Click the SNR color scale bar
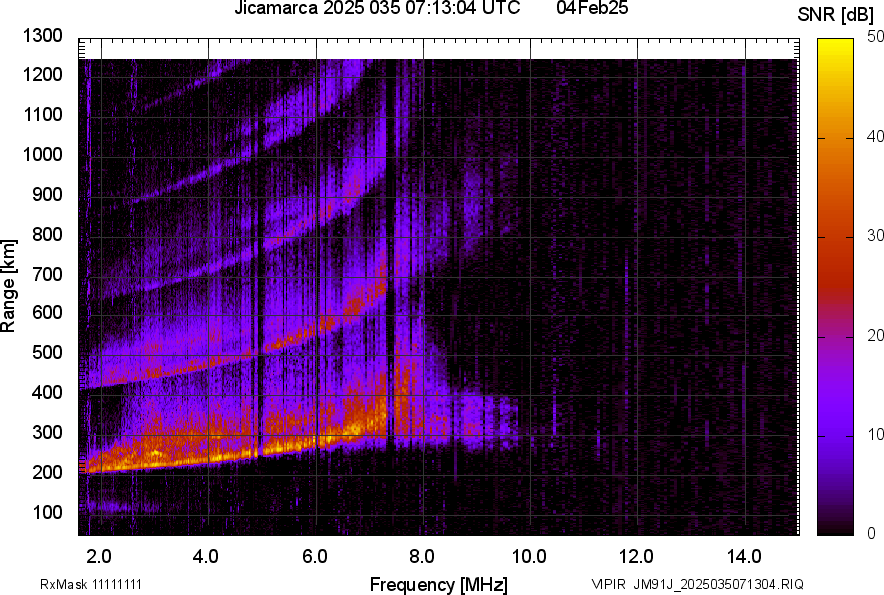 [x=836, y=287]
